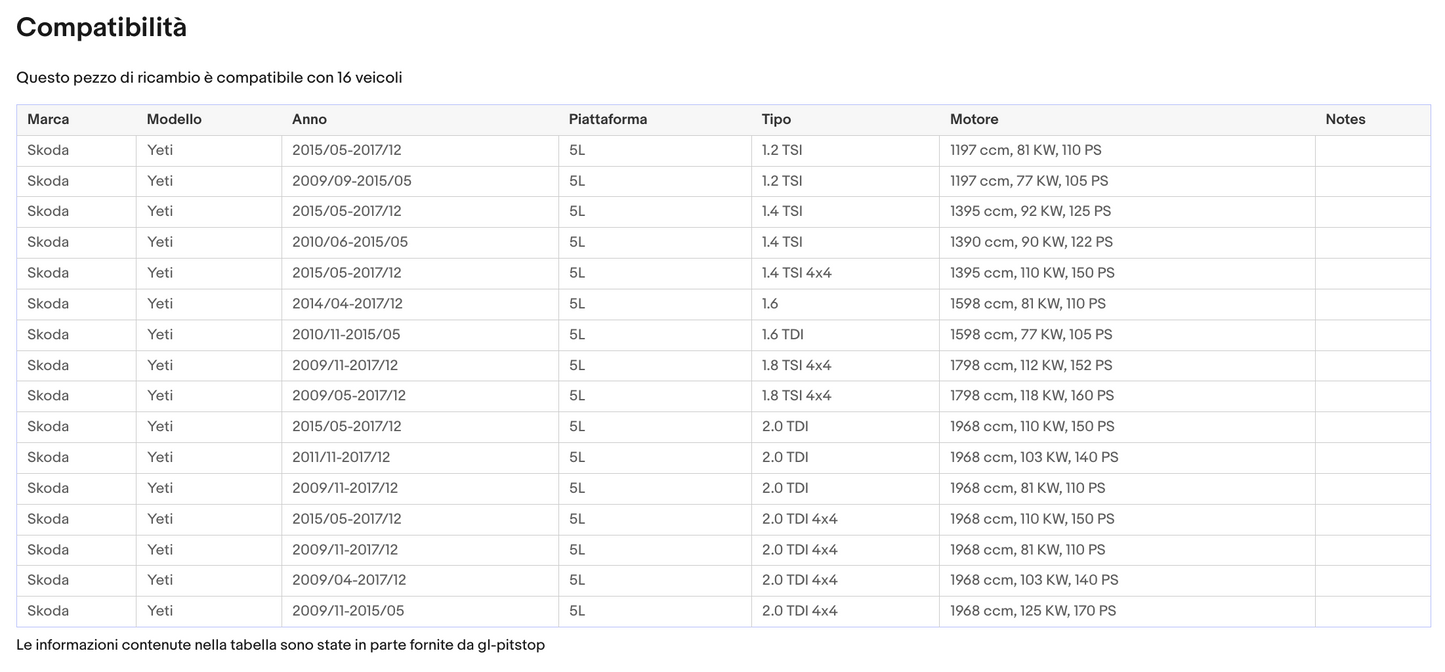The image size is (1445, 672).
Task: Click the Piattaforma column header
Action: [x=607, y=119]
